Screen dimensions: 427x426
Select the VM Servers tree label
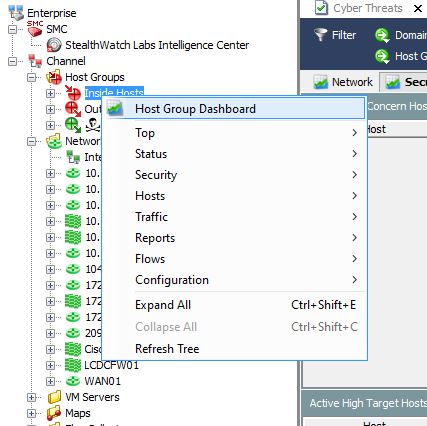tap(92, 397)
